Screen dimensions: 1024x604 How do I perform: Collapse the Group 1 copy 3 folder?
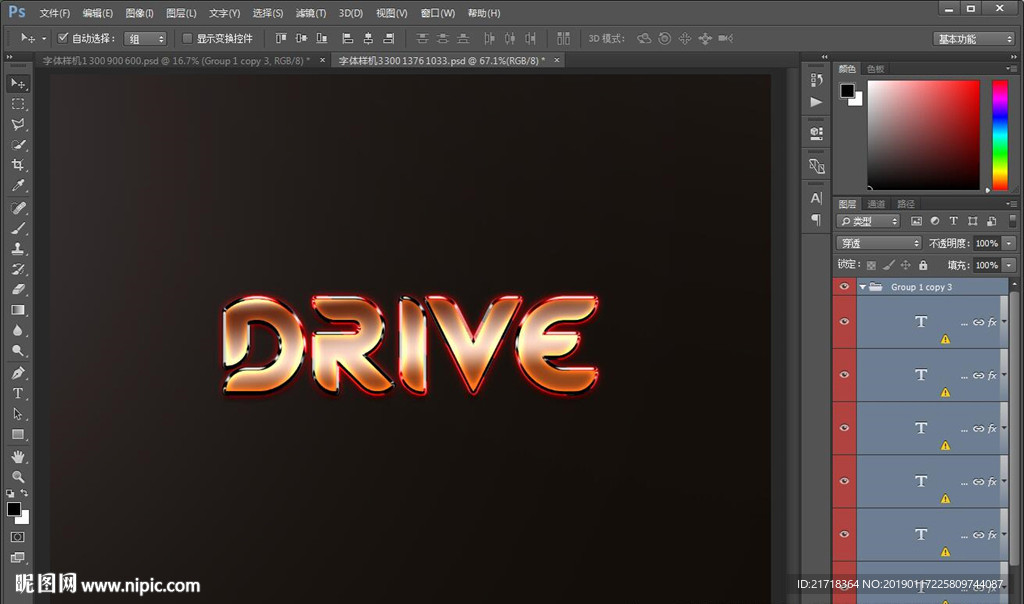tap(862, 287)
